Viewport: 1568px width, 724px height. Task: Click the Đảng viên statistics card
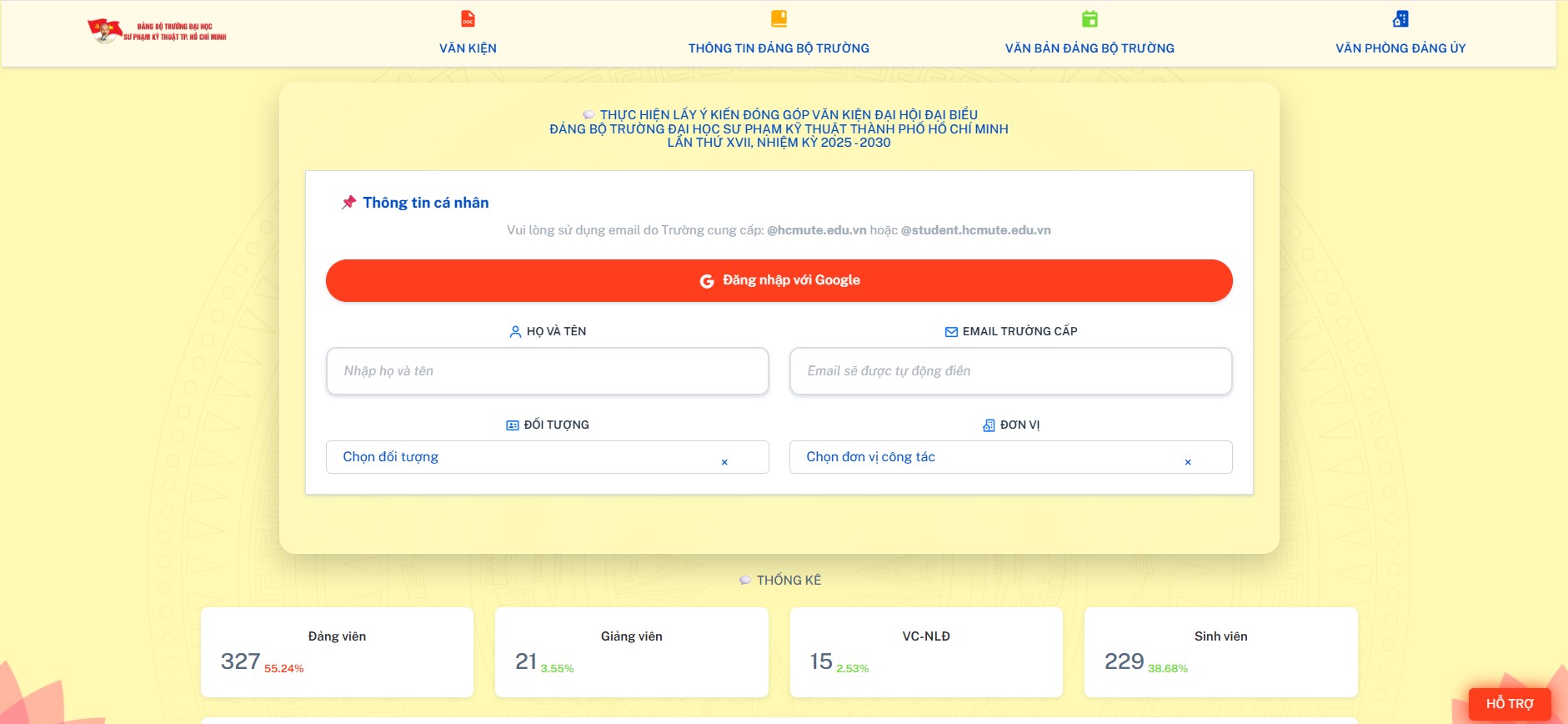(337, 652)
